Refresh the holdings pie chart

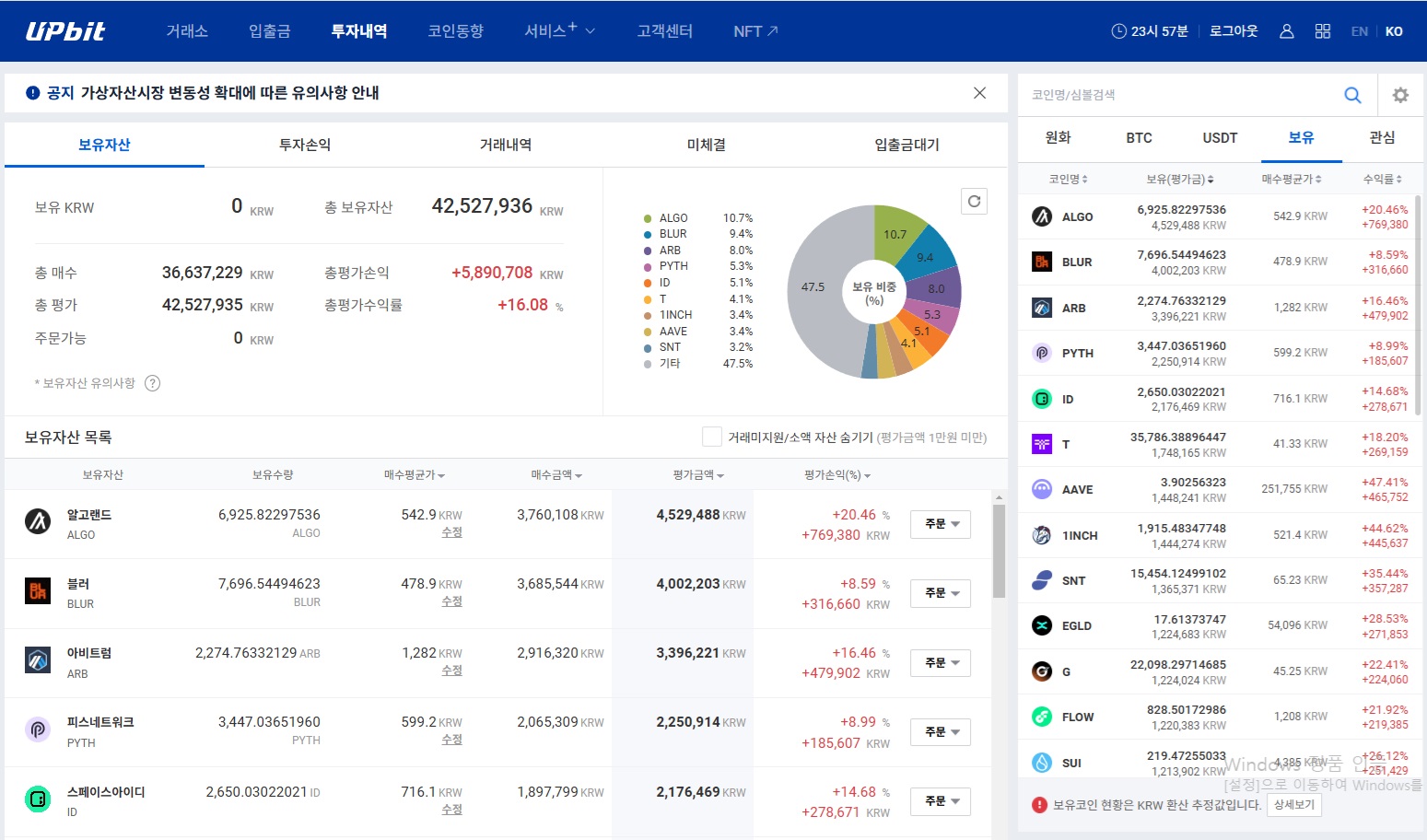974,202
